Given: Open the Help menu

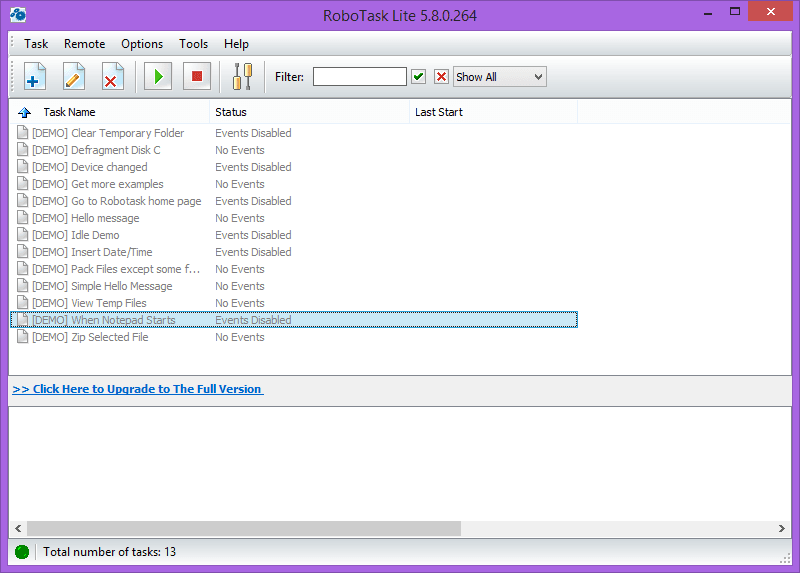Looking at the screenshot, I should pos(236,44).
